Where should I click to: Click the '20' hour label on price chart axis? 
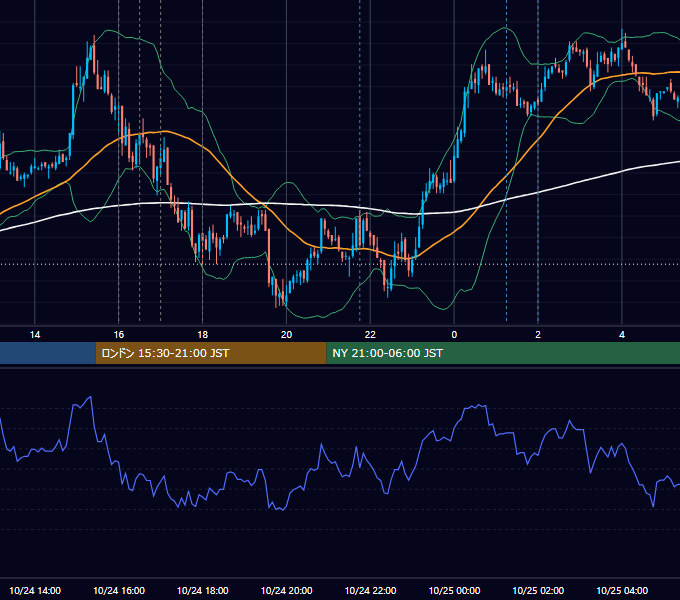(x=286, y=335)
